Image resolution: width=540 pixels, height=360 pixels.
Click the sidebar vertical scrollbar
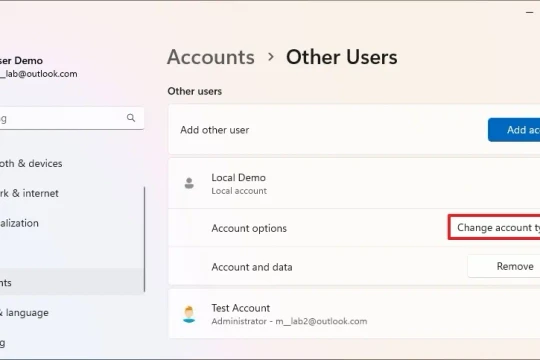pos(144,239)
